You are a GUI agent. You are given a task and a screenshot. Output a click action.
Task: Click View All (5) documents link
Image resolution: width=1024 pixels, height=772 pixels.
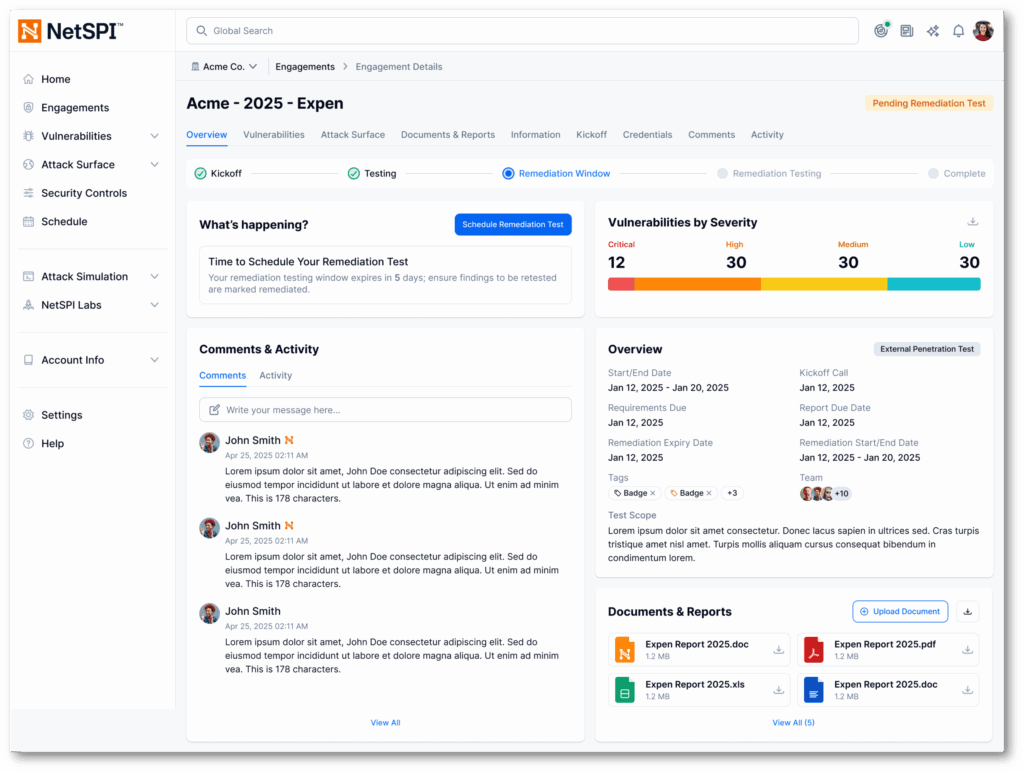tap(793, 722)
